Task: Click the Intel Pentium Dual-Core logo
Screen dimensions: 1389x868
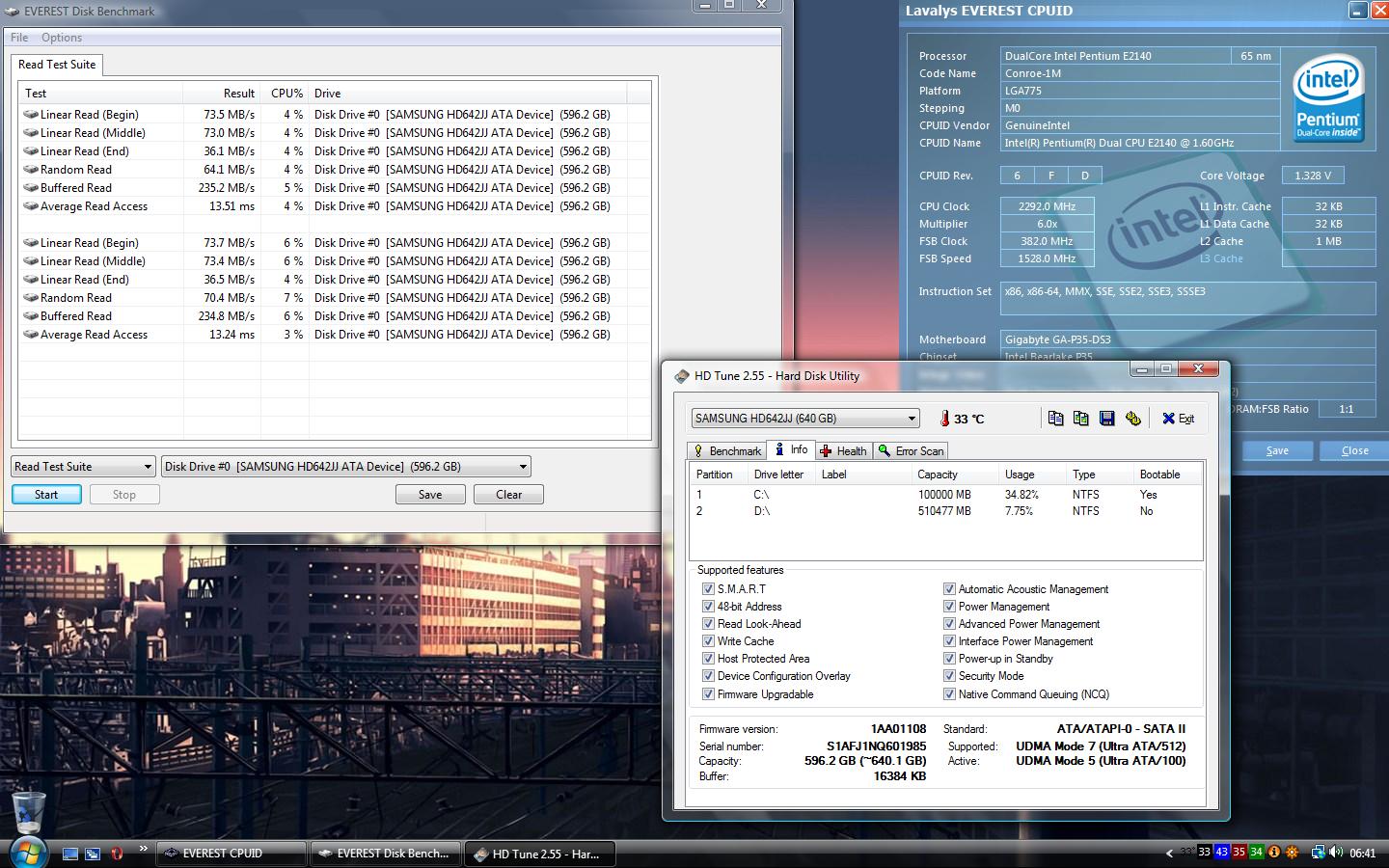Action: coord(1328,97)
